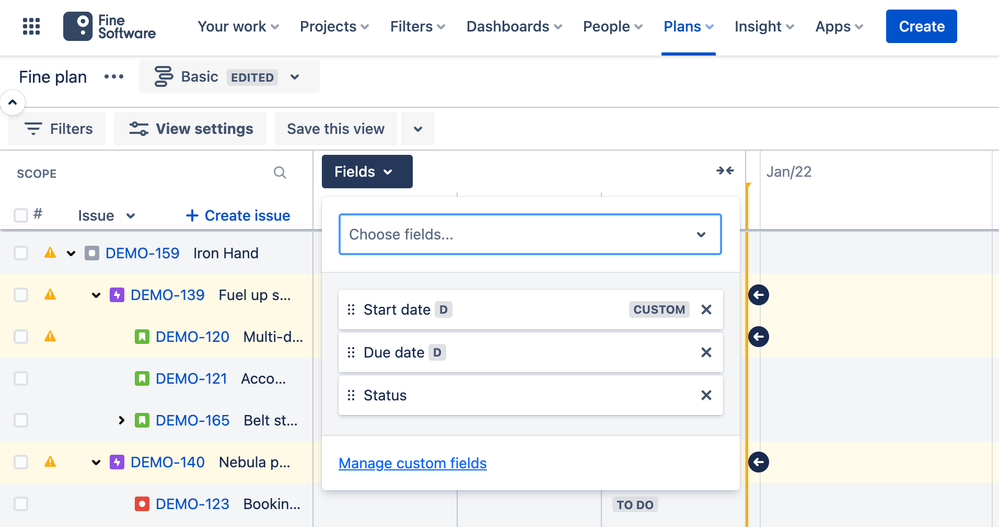Remove the Start date field

[x=706, y=310]
